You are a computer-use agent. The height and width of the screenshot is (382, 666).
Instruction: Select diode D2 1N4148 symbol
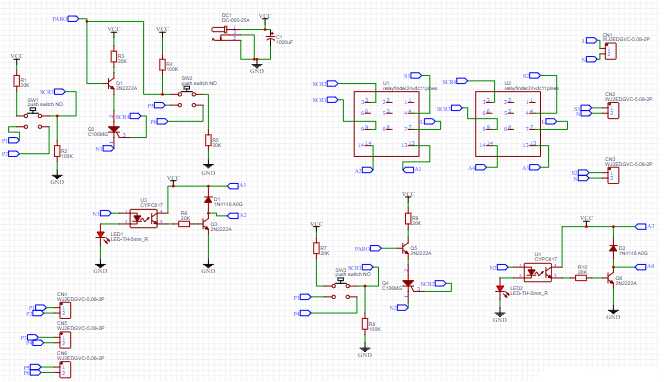pos(613,248)
